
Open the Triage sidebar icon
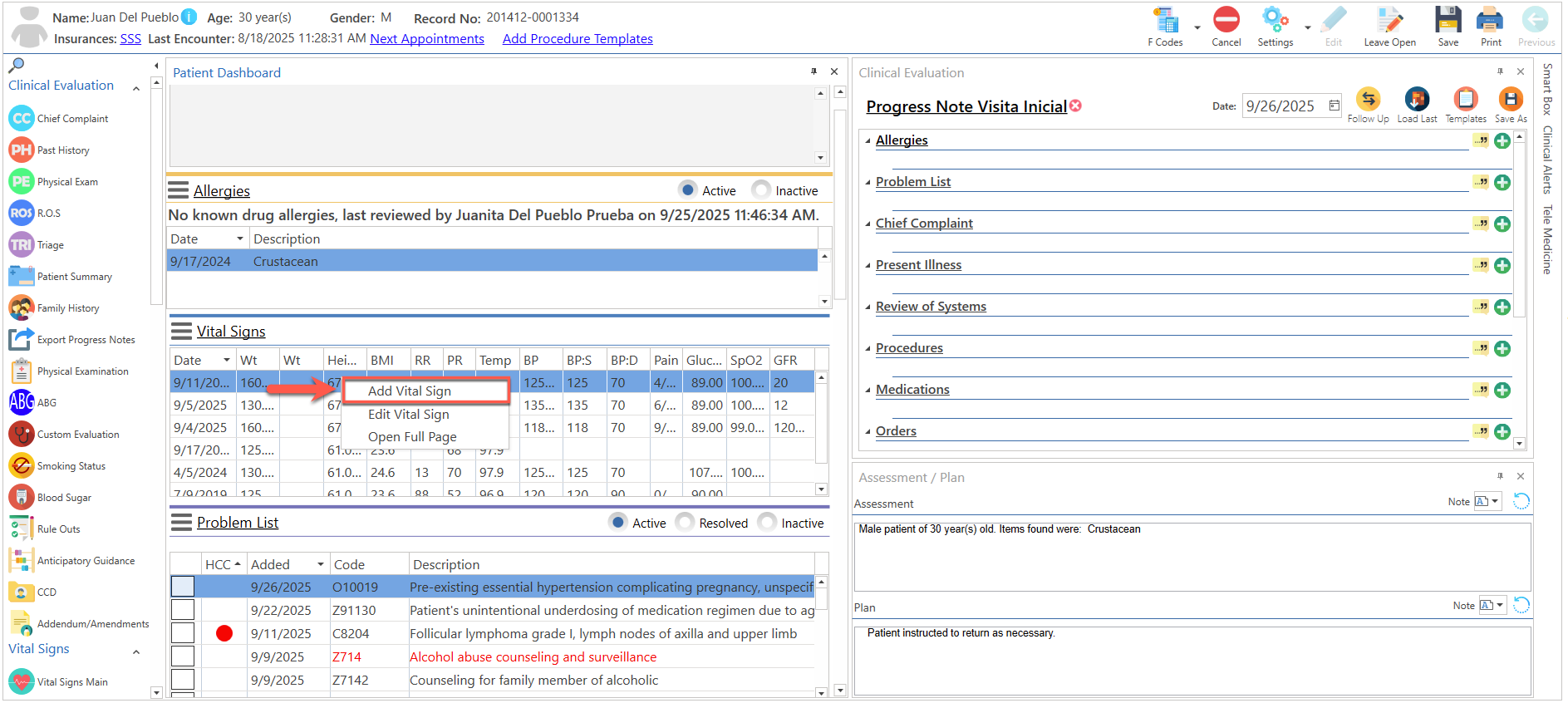pyautogui.click(x=22, y=245)
